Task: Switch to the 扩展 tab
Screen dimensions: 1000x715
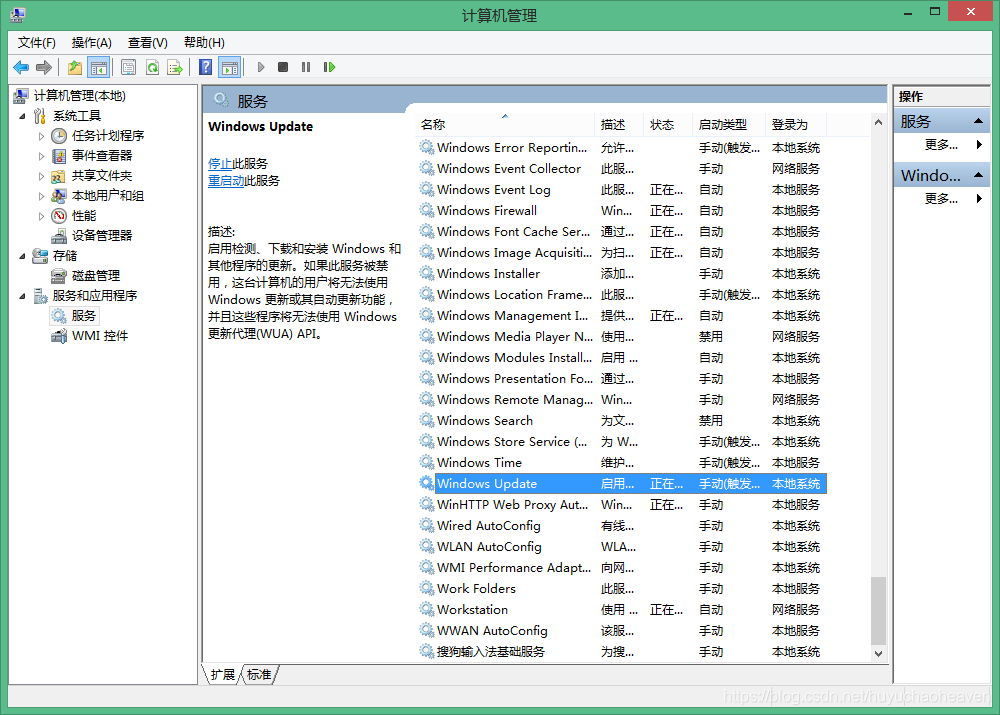Action: (223, 674)
